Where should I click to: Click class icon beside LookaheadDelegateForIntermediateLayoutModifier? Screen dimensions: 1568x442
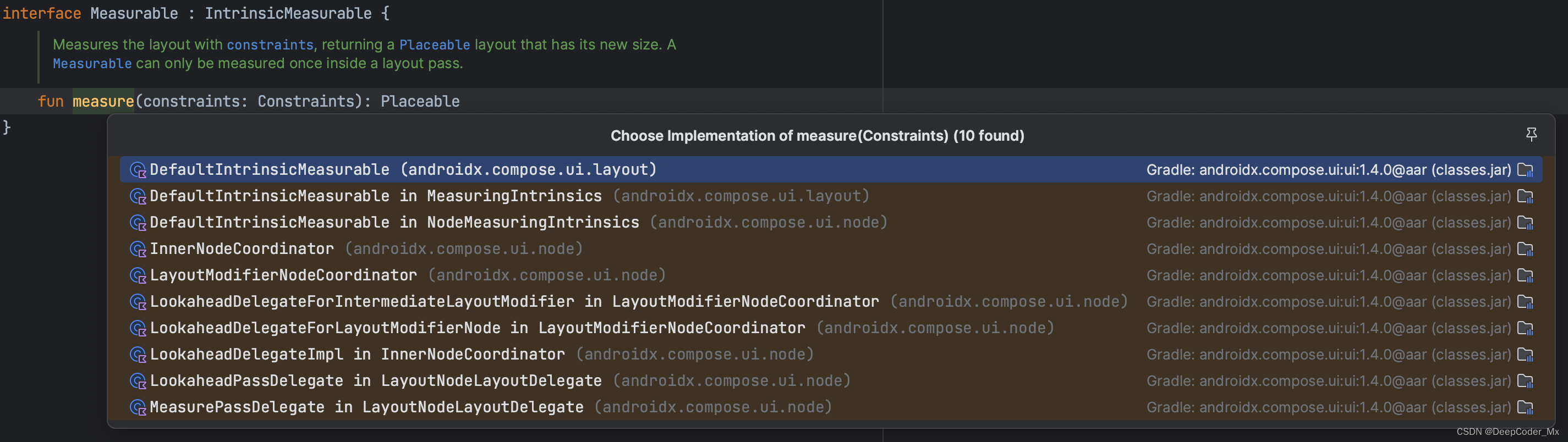coord(138,302)
